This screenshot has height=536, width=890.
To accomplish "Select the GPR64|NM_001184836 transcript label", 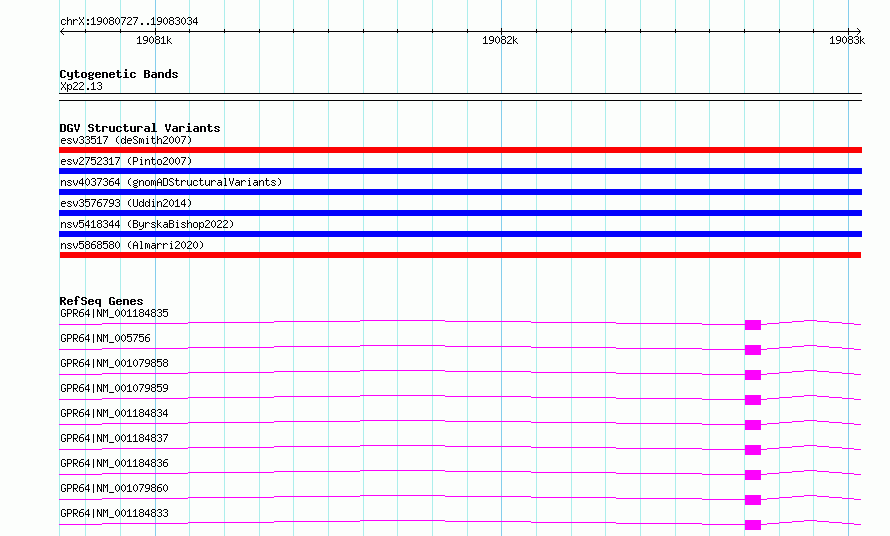I will (x=114, y=463).
